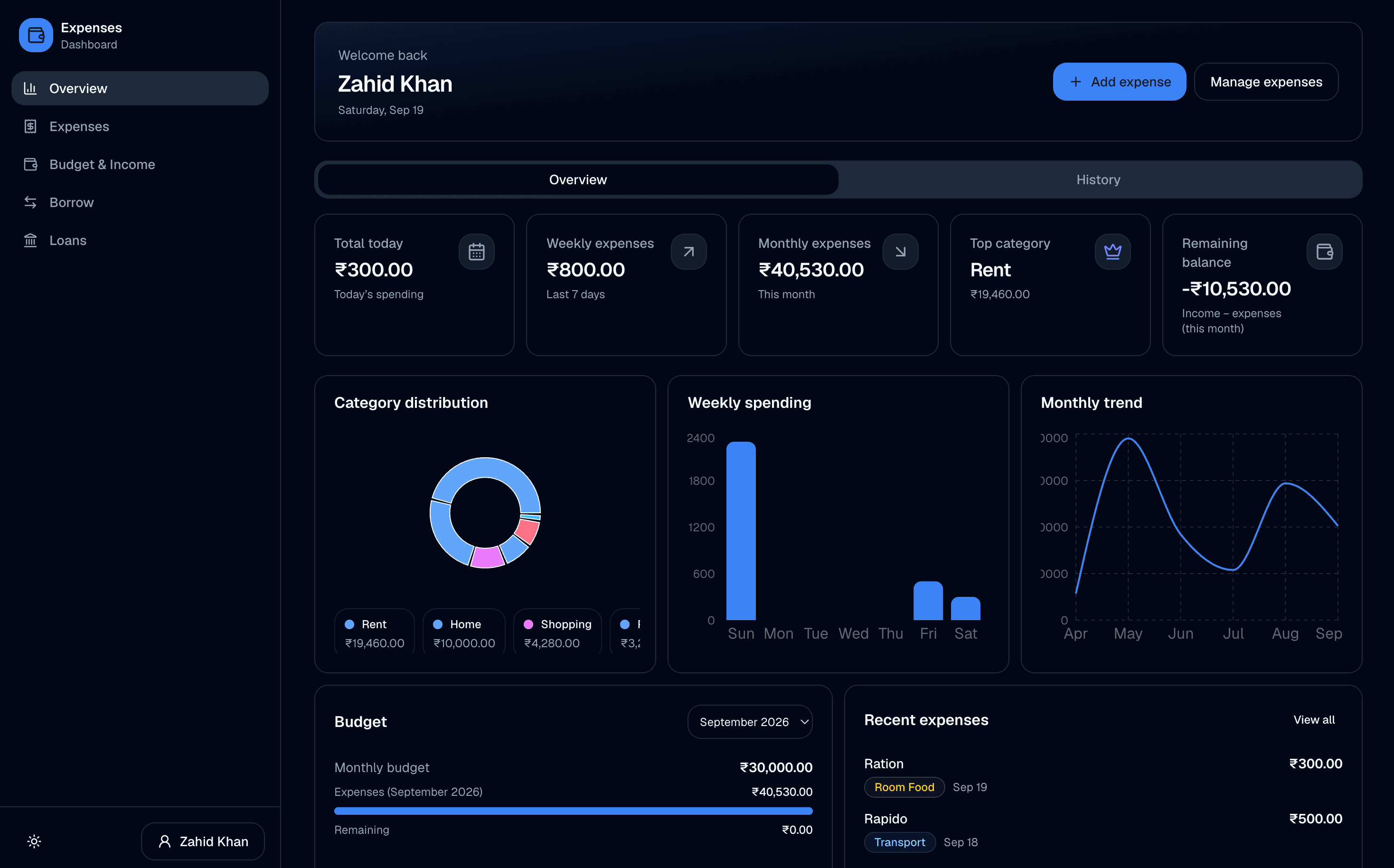Click the Home legend chip
This screenshot has height=868, width=1394.
464,632
